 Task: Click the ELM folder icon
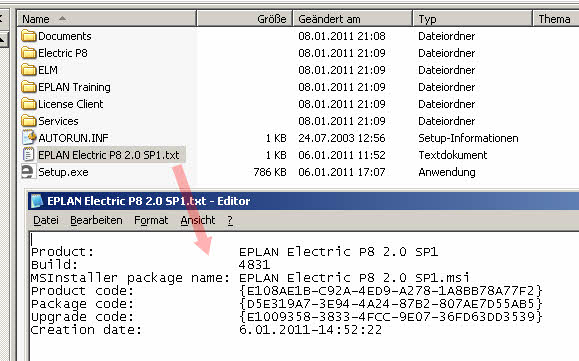28,70
